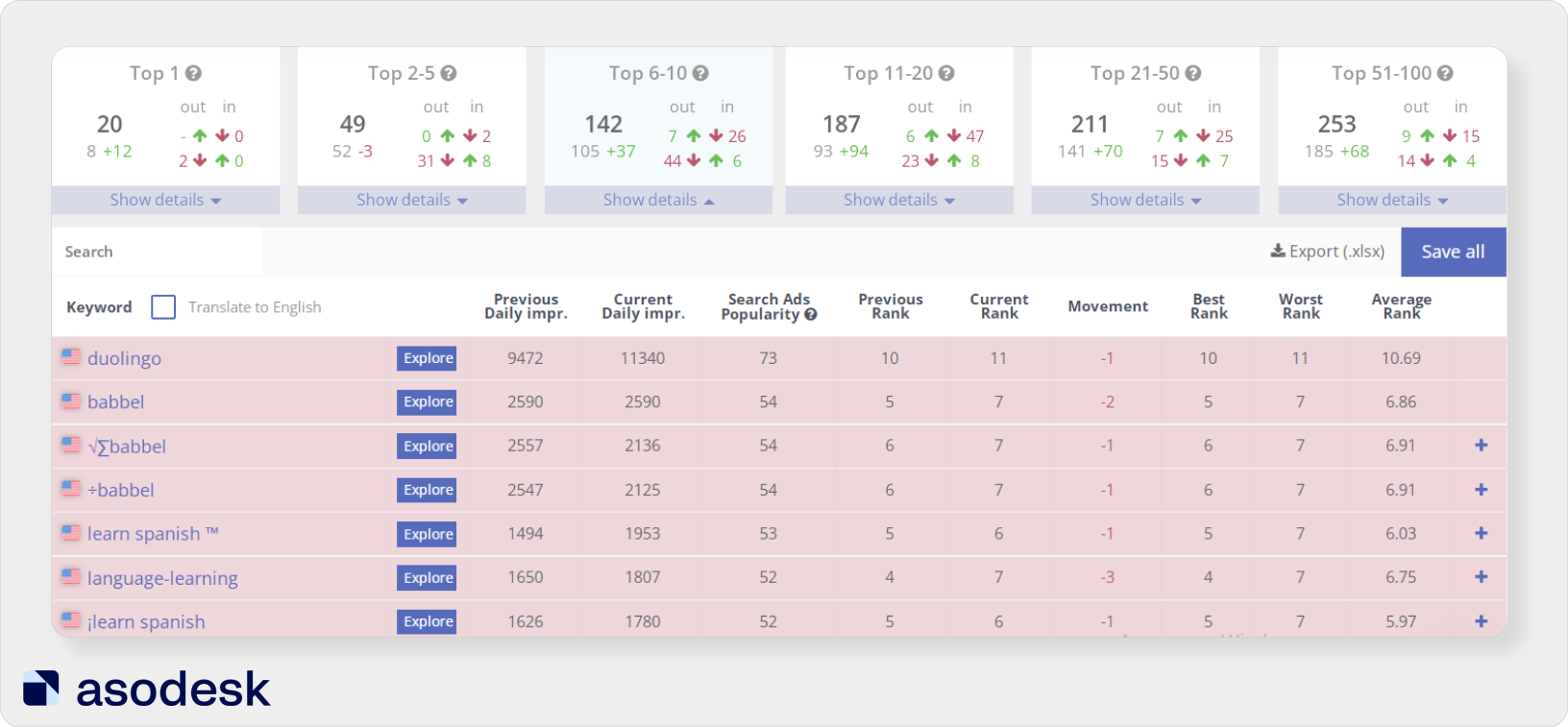Add the language-learning keyword with plus icon
This screenshot has width=1568, height=727.
(1482, 577)
